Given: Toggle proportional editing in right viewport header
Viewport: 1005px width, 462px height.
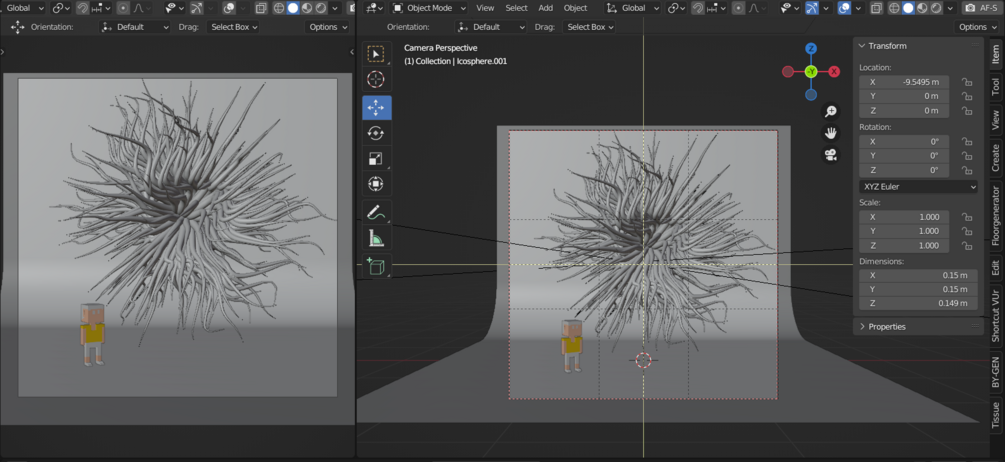Looking at the screenshot, I should coord(738,8).
